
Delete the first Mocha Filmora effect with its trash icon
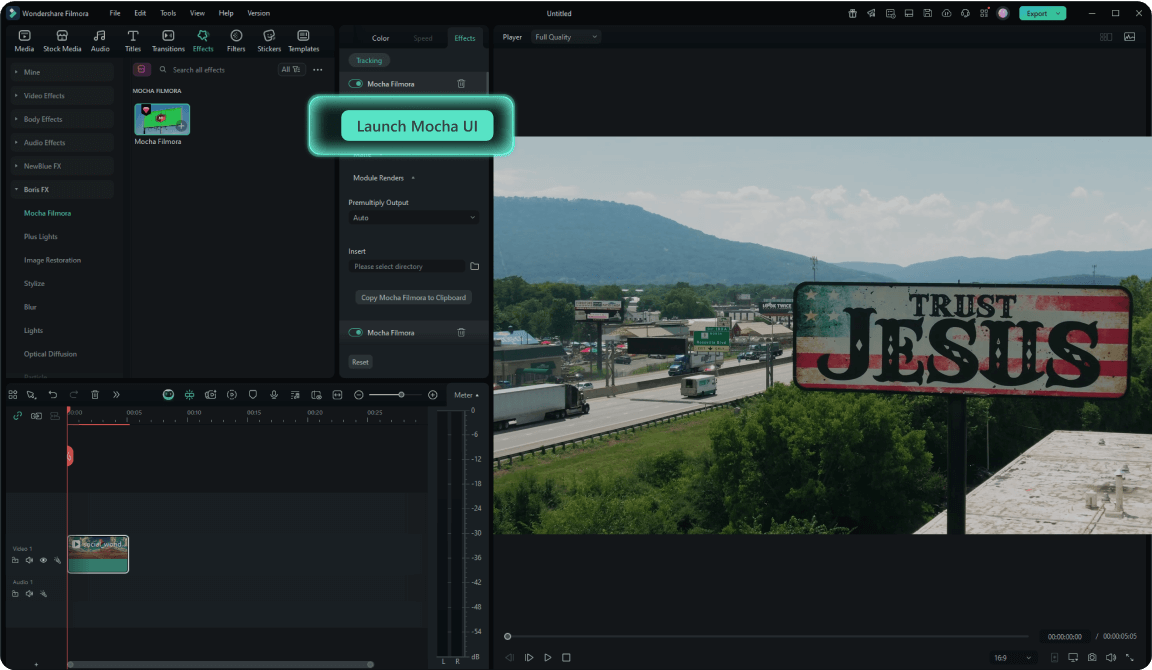pos(461,84)
